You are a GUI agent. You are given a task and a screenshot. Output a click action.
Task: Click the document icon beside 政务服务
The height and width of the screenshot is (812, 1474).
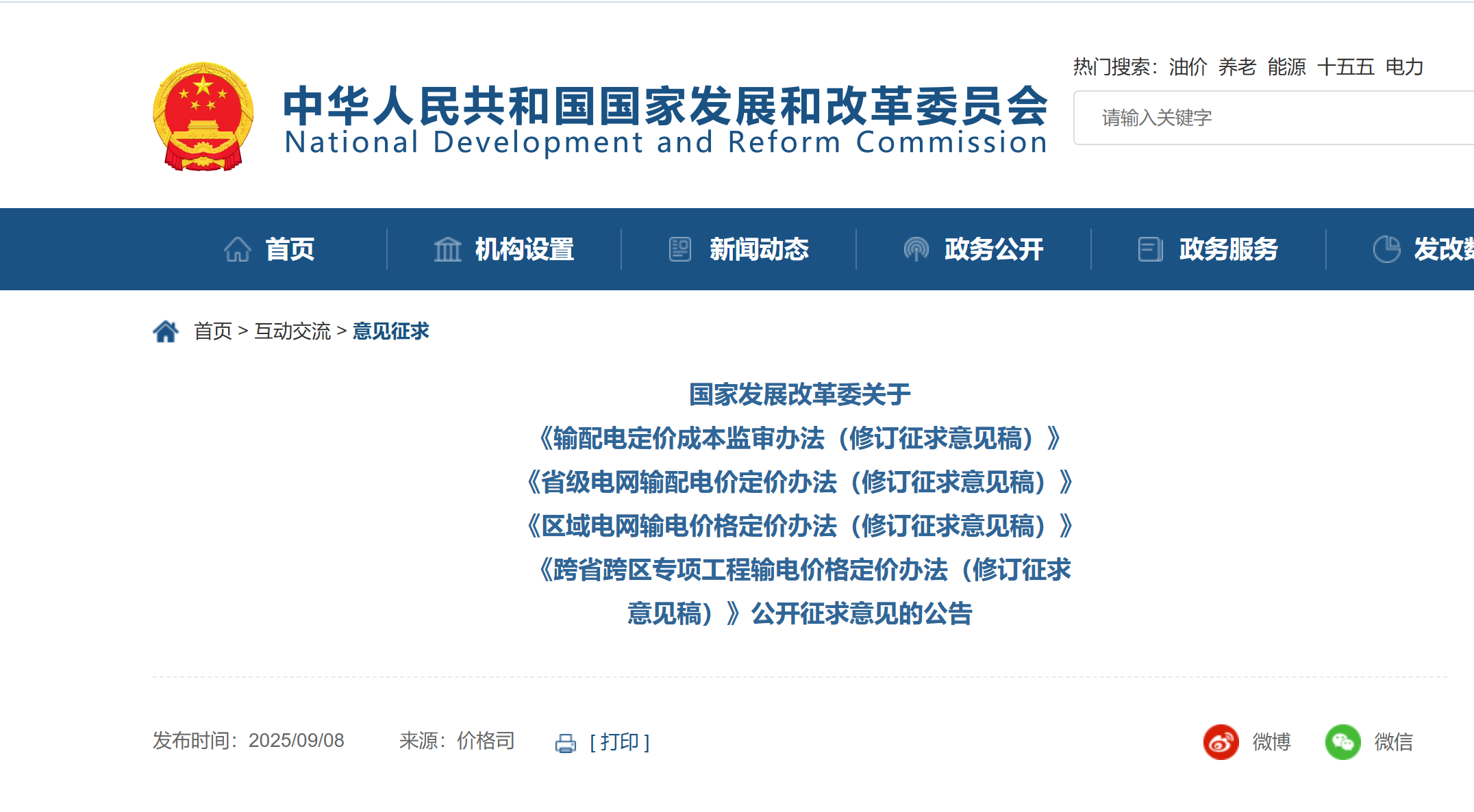pos(1150,249)
